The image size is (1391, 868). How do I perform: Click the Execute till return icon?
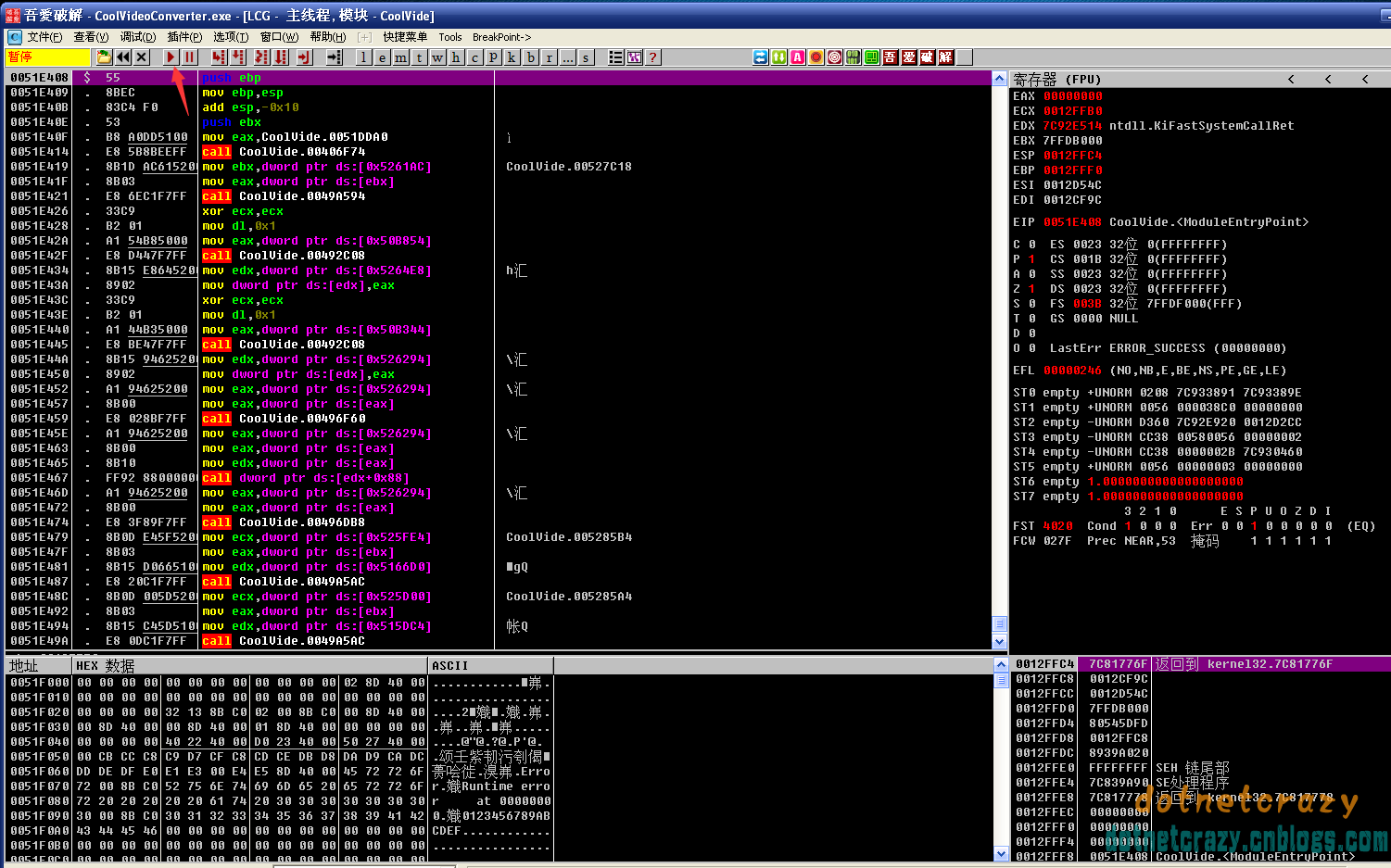click(304, 57)
